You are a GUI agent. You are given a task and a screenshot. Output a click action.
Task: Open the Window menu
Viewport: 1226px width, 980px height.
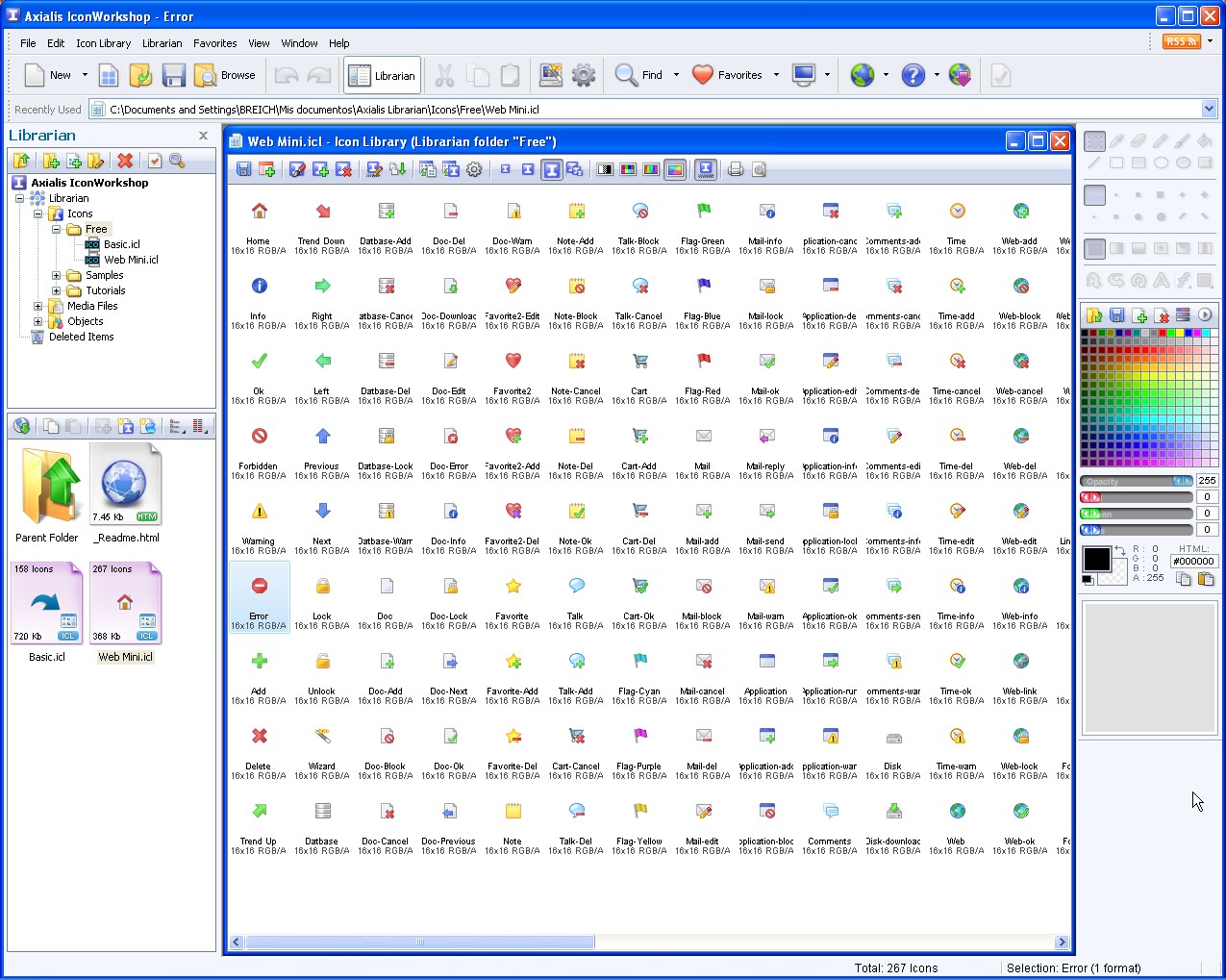click(299, 43)
